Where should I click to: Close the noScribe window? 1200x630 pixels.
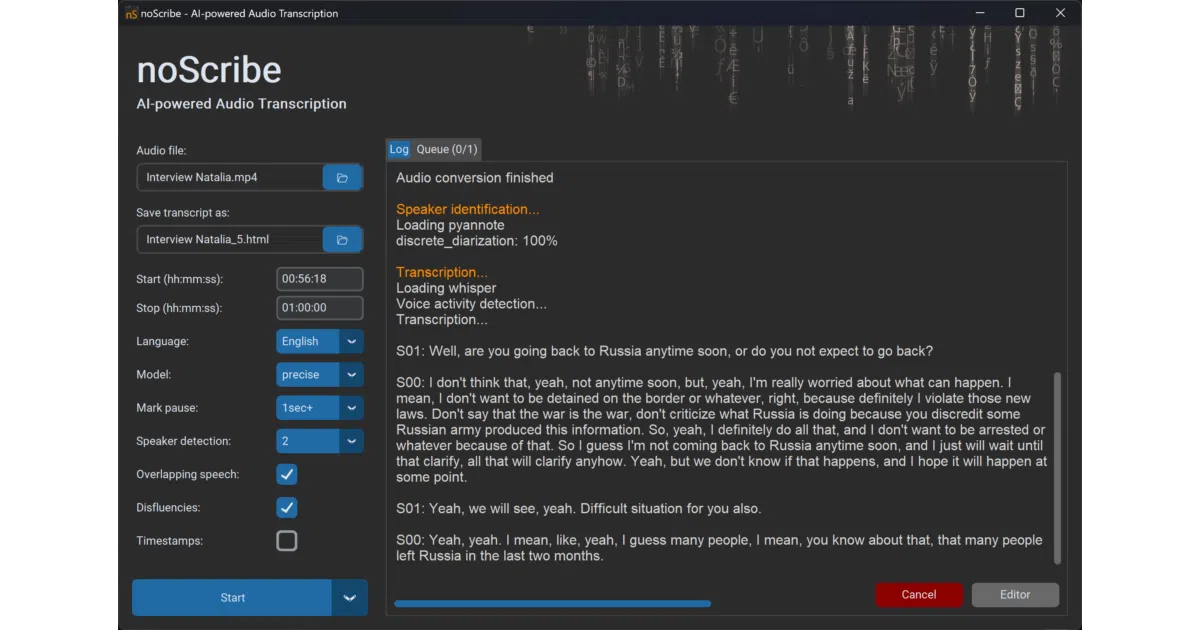[1061, 13]
